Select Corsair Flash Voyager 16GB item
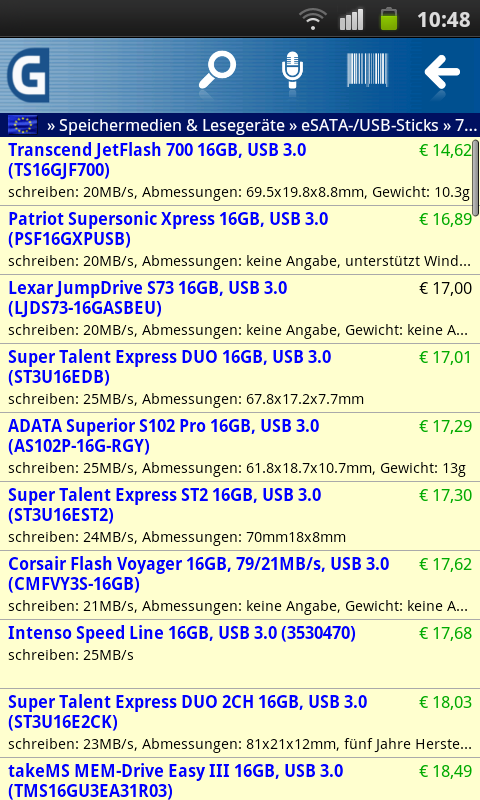The height and width of the screenshot is (800, 480). pos(240,585)
